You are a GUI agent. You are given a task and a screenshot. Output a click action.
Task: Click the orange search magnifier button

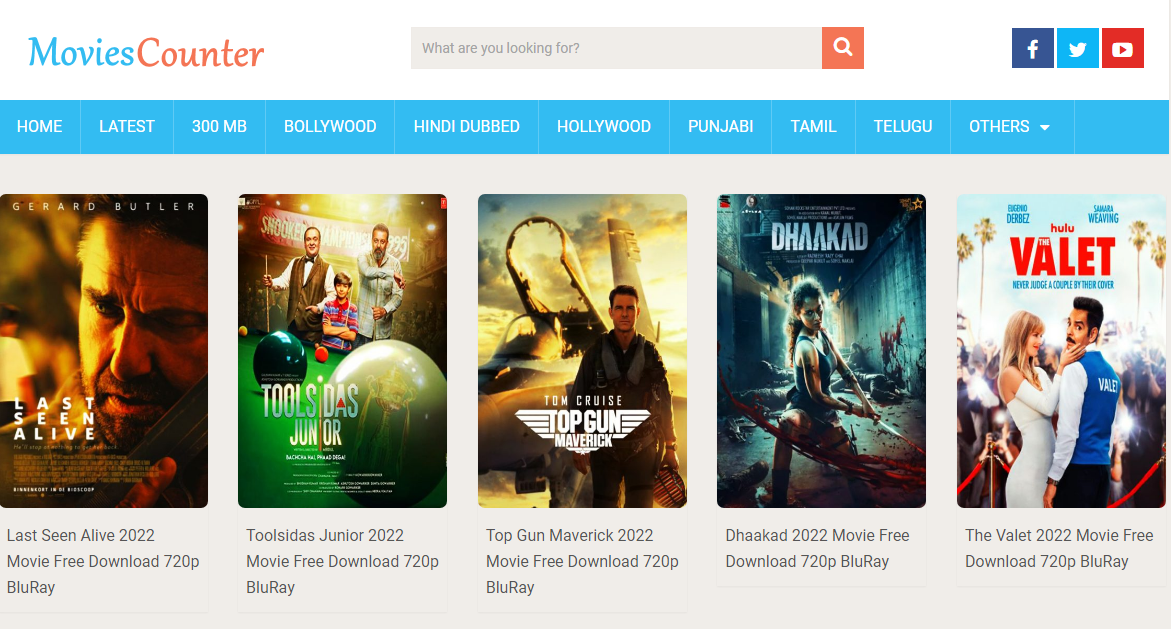pos(842,48)
